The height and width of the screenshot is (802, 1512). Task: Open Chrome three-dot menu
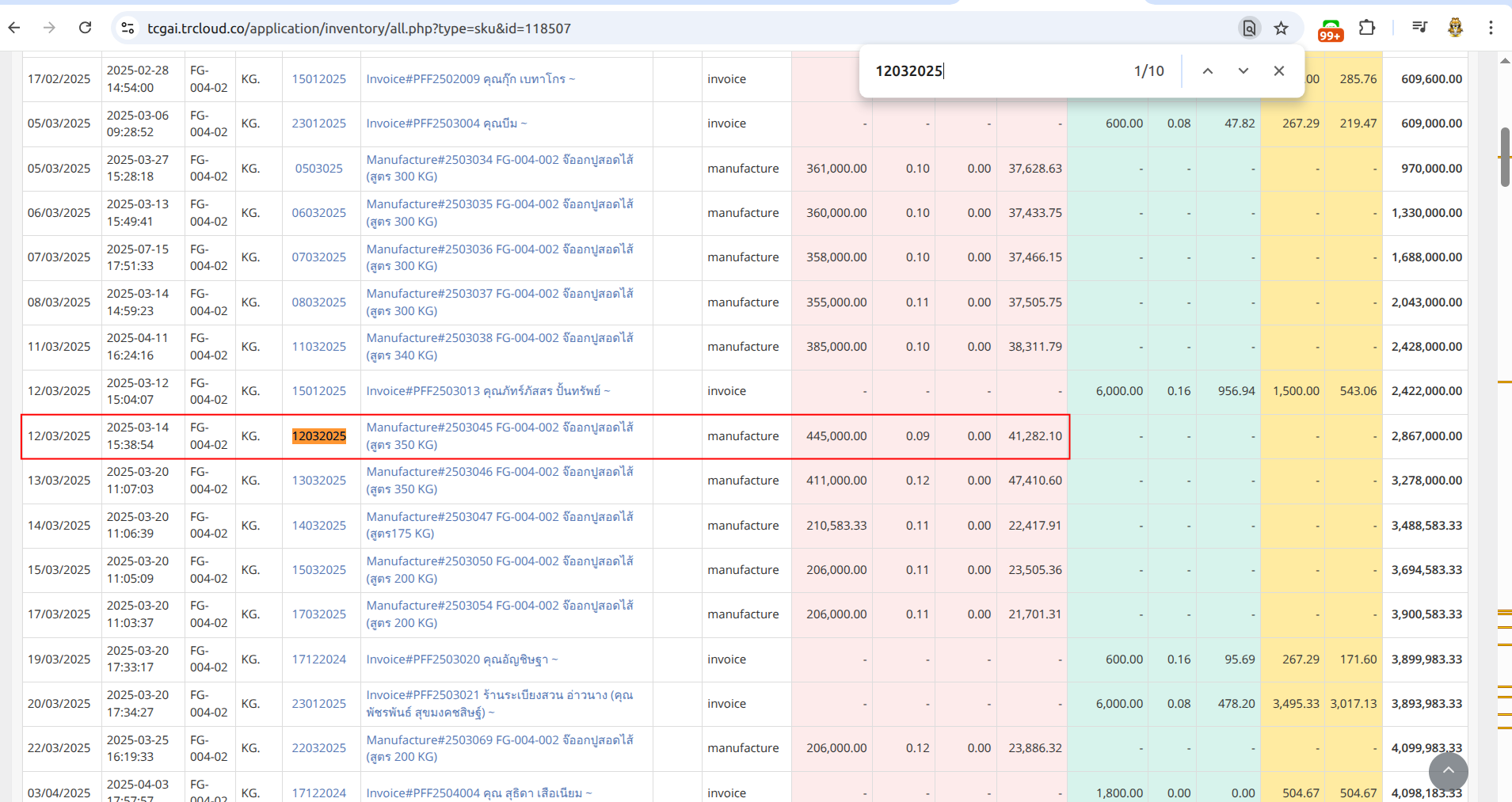coord(1491,28)
